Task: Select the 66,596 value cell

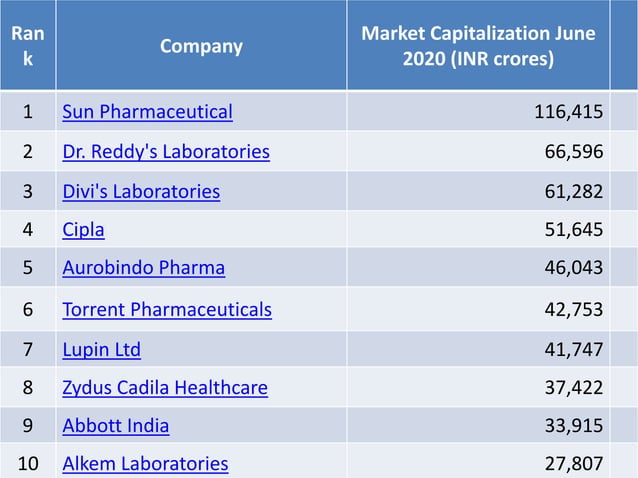Action: [573, 152]
